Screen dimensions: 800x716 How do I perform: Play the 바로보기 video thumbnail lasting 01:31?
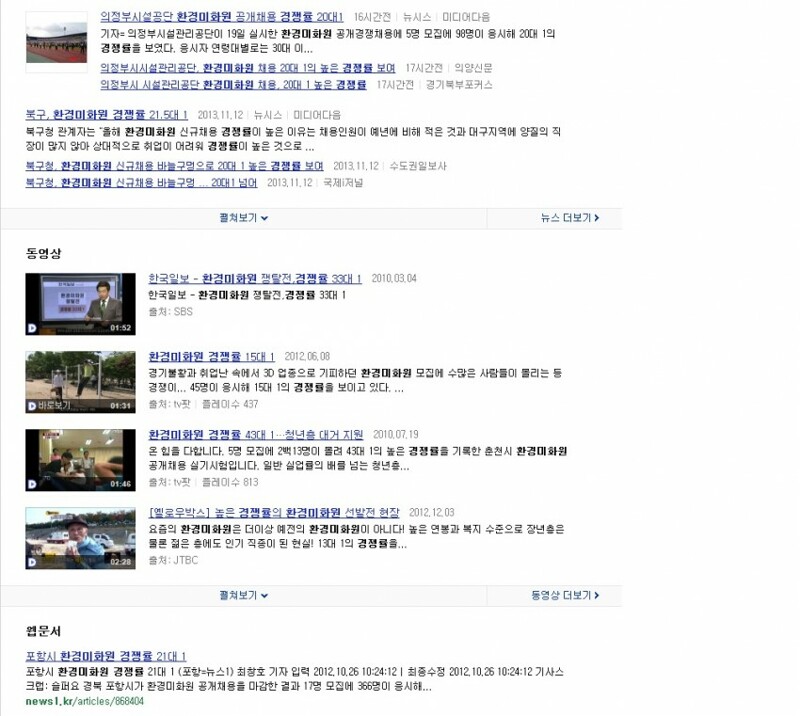click(x=81, y=382)
